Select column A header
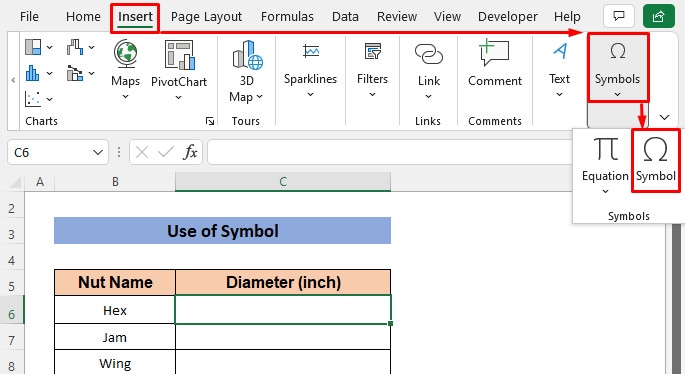This screenshot has width=685, height=374. pos(40,182)
